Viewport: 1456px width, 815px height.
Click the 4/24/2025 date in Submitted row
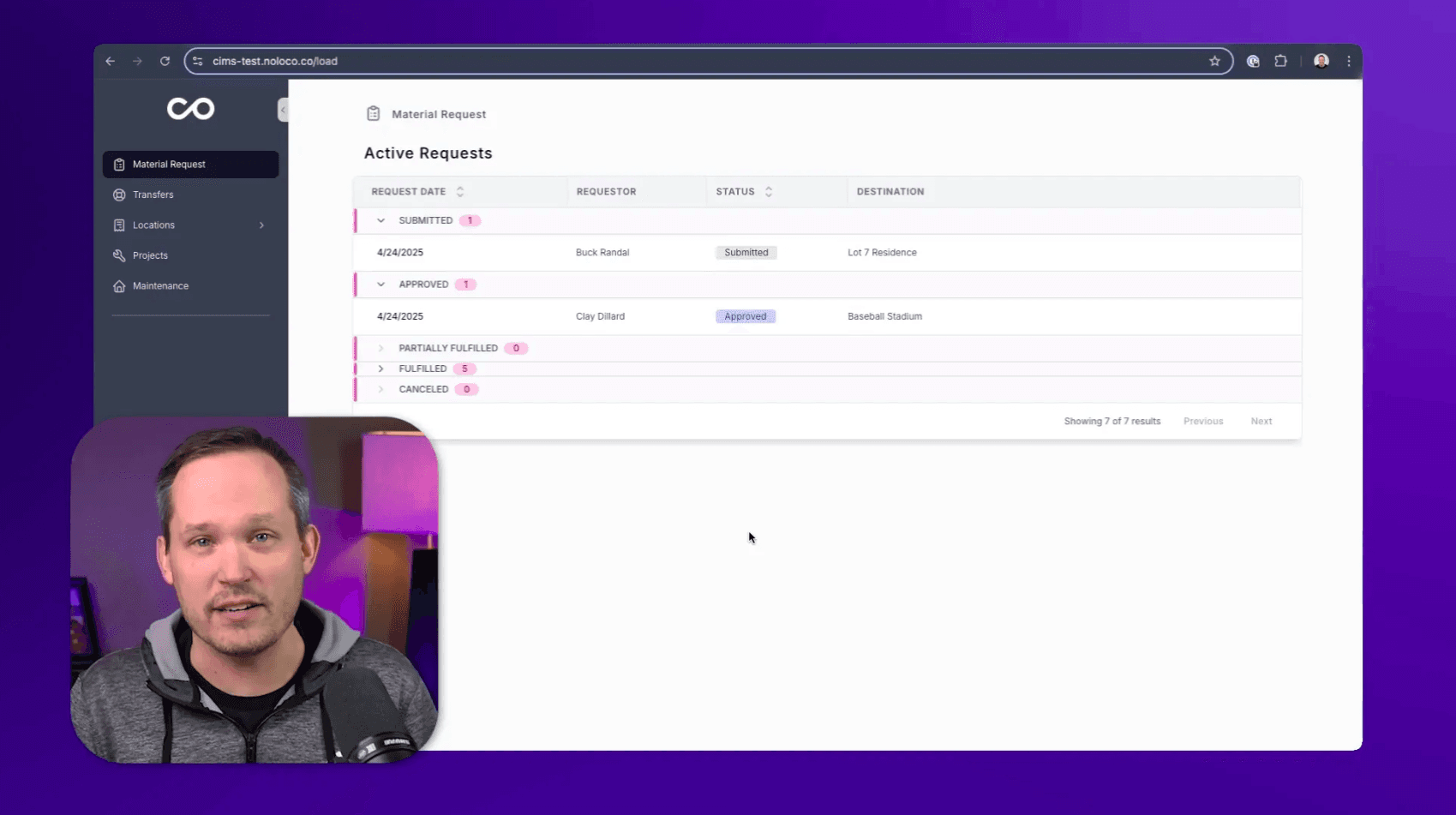(x=400, y=253)
